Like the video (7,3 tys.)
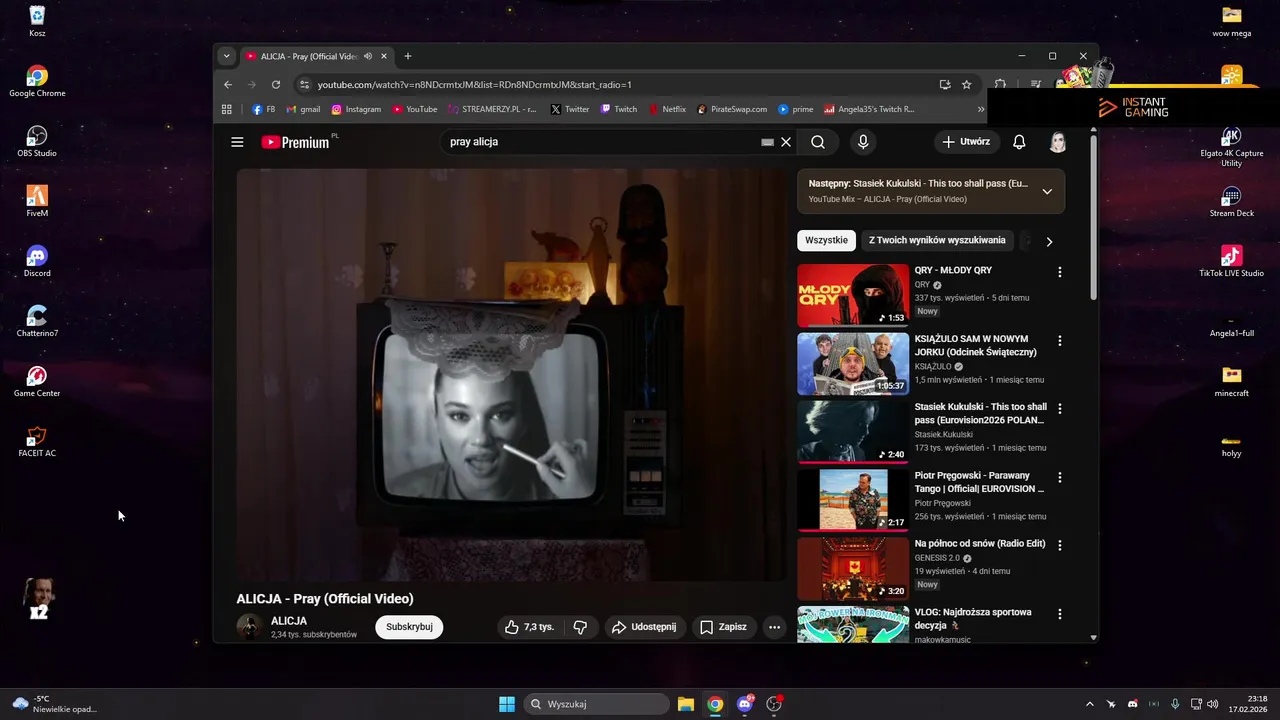Screen dimensions: 1280x720 click(x=530, y=627)
